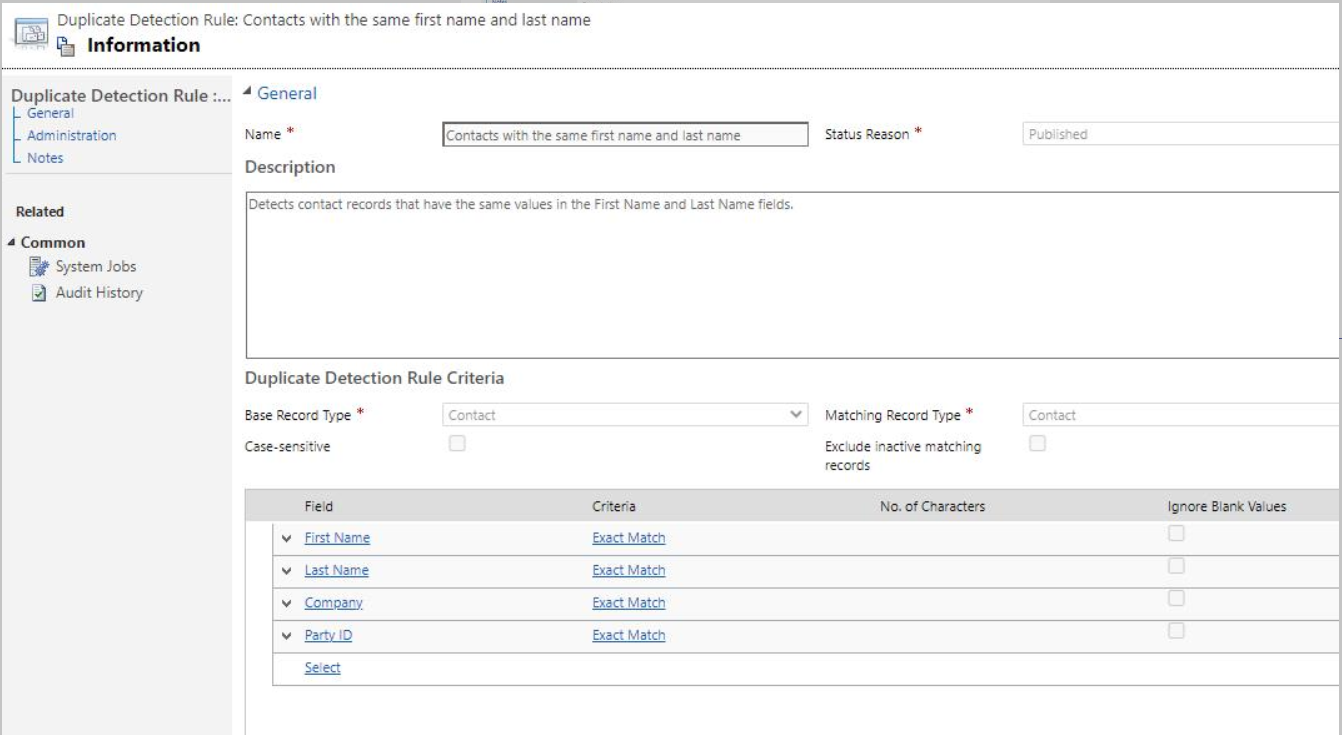Click the Company field link

[x=333, y=603]
